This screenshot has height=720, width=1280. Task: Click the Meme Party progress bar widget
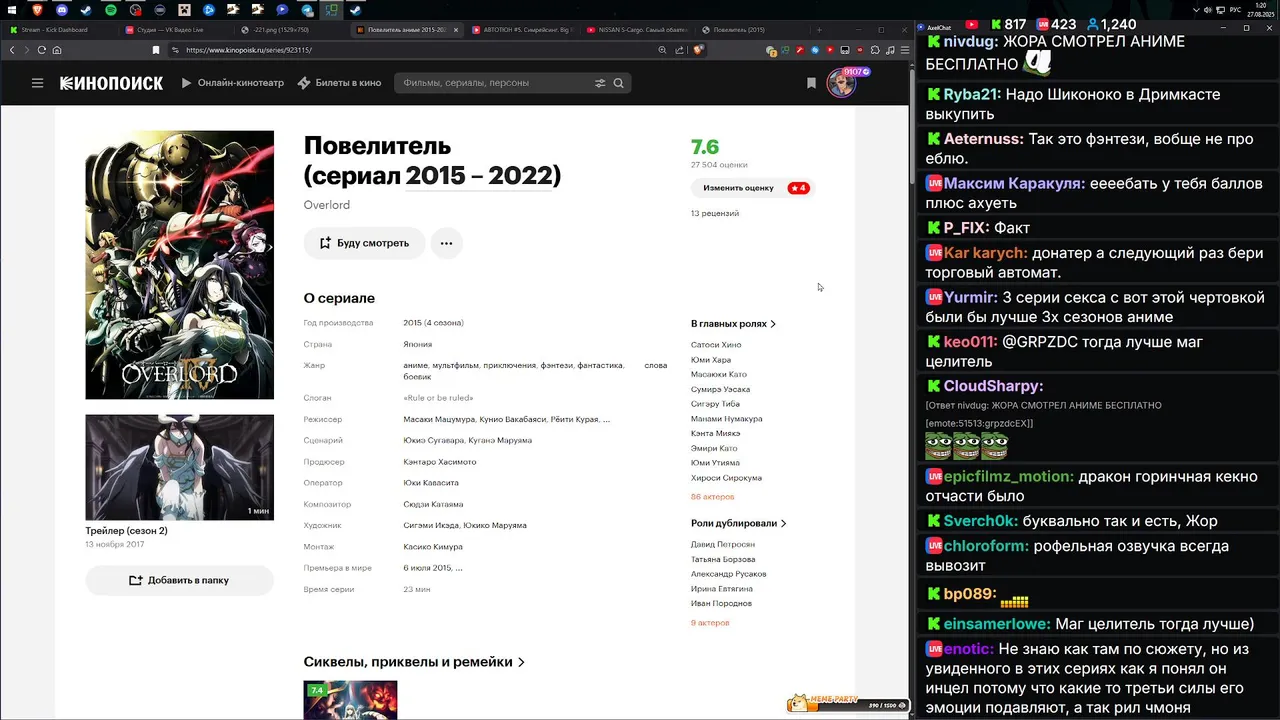tap(849, 704)
